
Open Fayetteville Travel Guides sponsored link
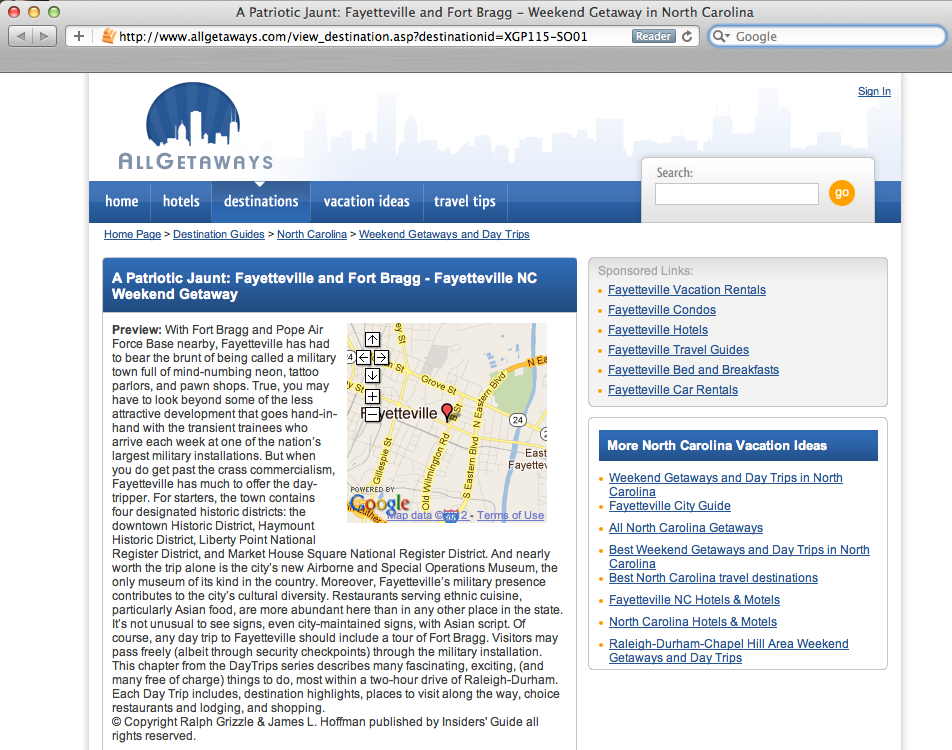point(678,350)
